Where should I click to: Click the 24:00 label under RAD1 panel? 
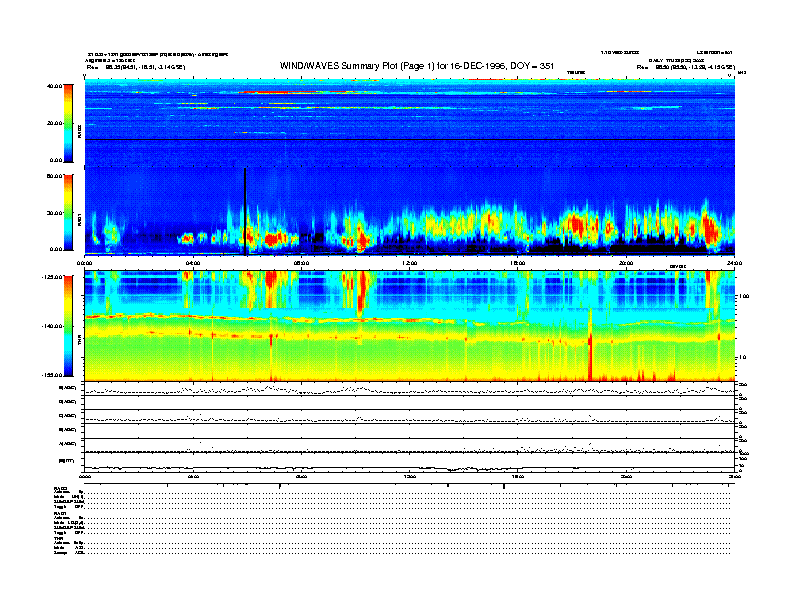tap(734, 263)
